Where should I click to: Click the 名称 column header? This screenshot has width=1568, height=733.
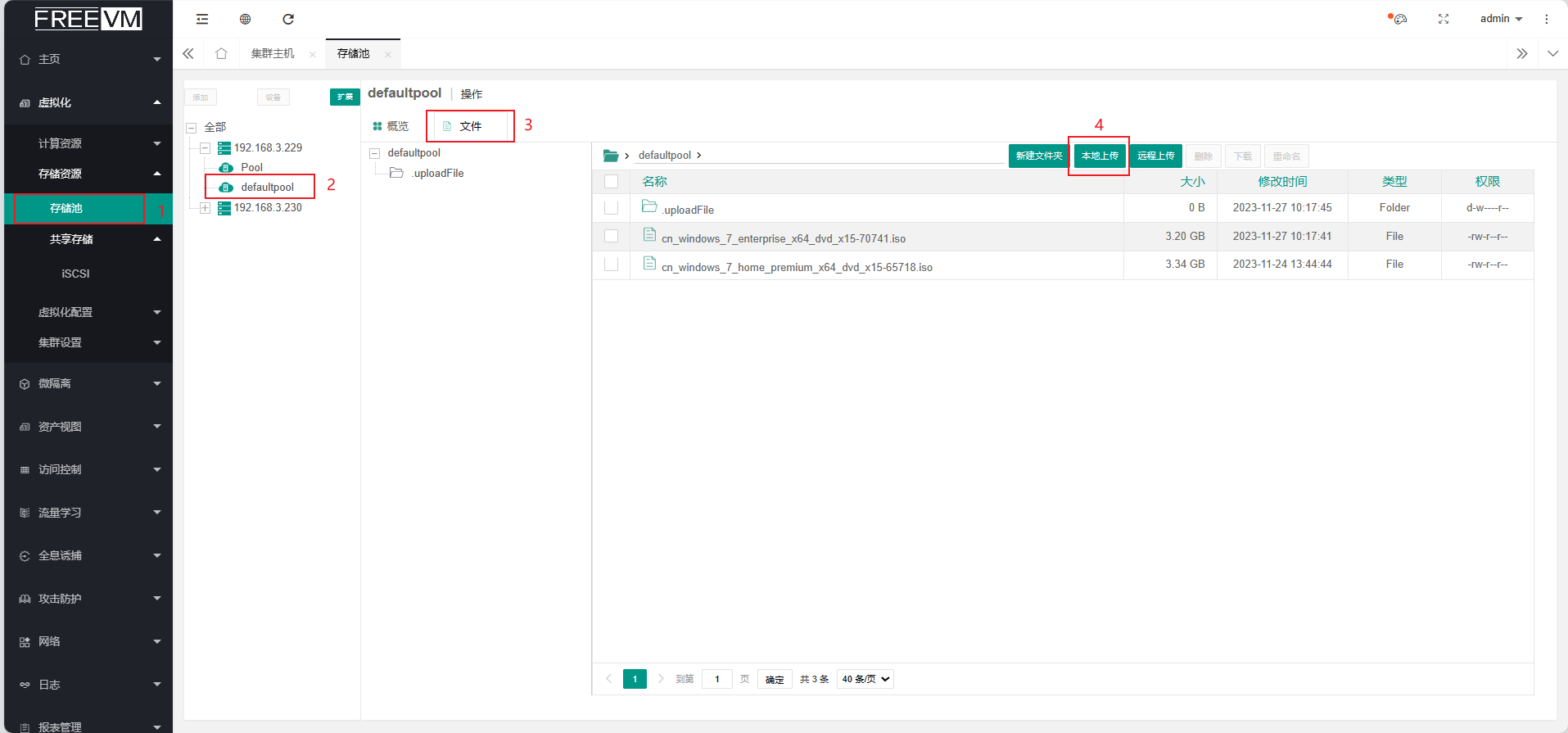point(654,182)
